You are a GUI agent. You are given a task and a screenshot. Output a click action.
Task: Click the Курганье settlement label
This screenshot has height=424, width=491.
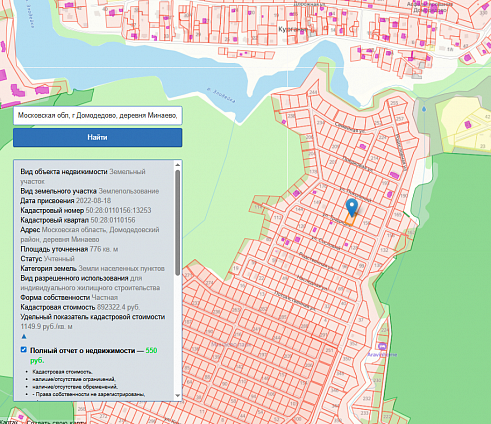(x=293, y=29)
